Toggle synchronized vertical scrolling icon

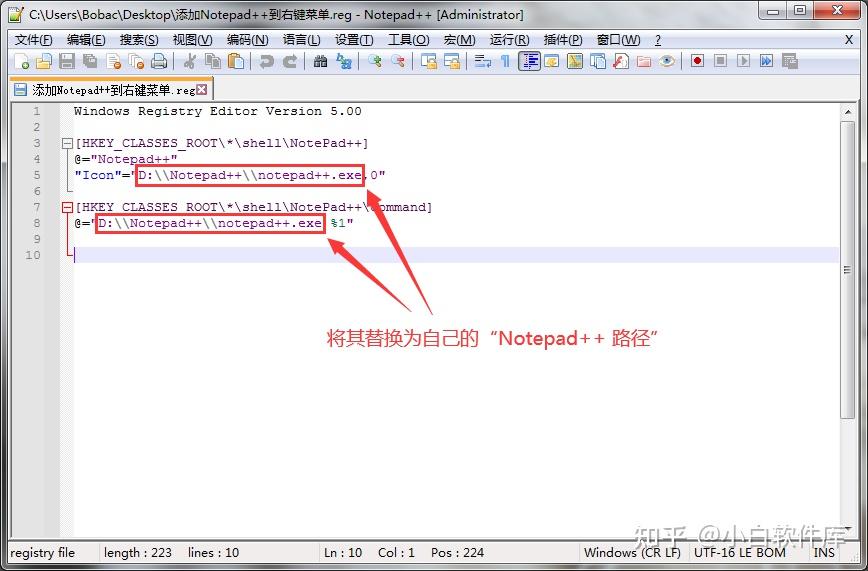(x=428, y=61)
